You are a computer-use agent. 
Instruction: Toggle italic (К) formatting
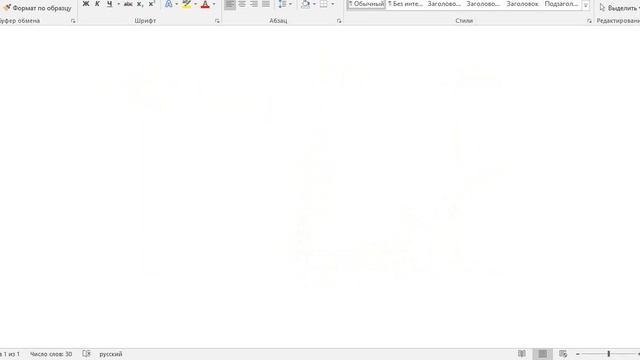pyautogui.click(x=97, y=4)
